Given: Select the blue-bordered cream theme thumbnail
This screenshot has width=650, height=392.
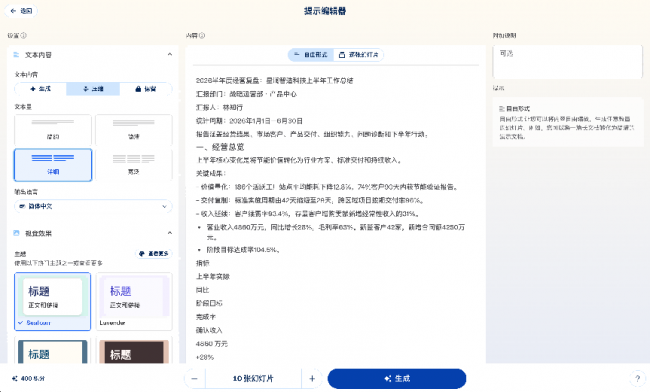Looking at the screenshot, I should [x=53, y=351].
